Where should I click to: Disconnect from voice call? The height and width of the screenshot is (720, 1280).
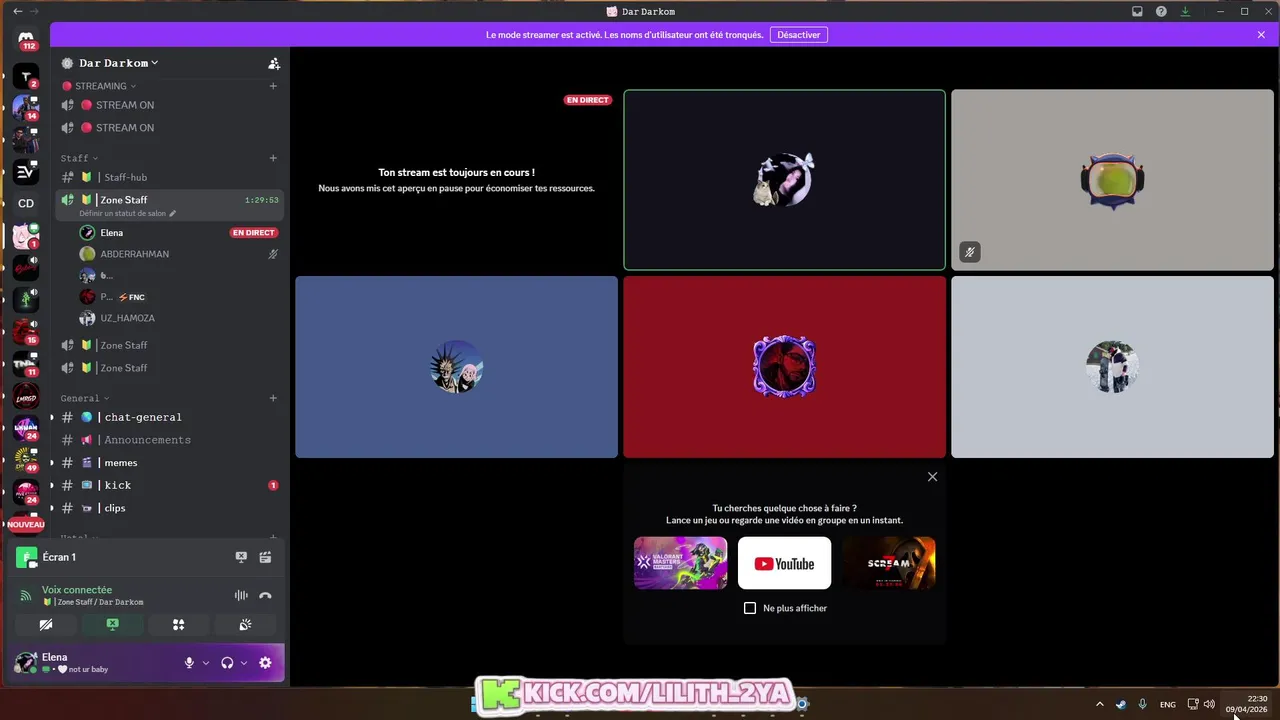(x=265, y=595)
